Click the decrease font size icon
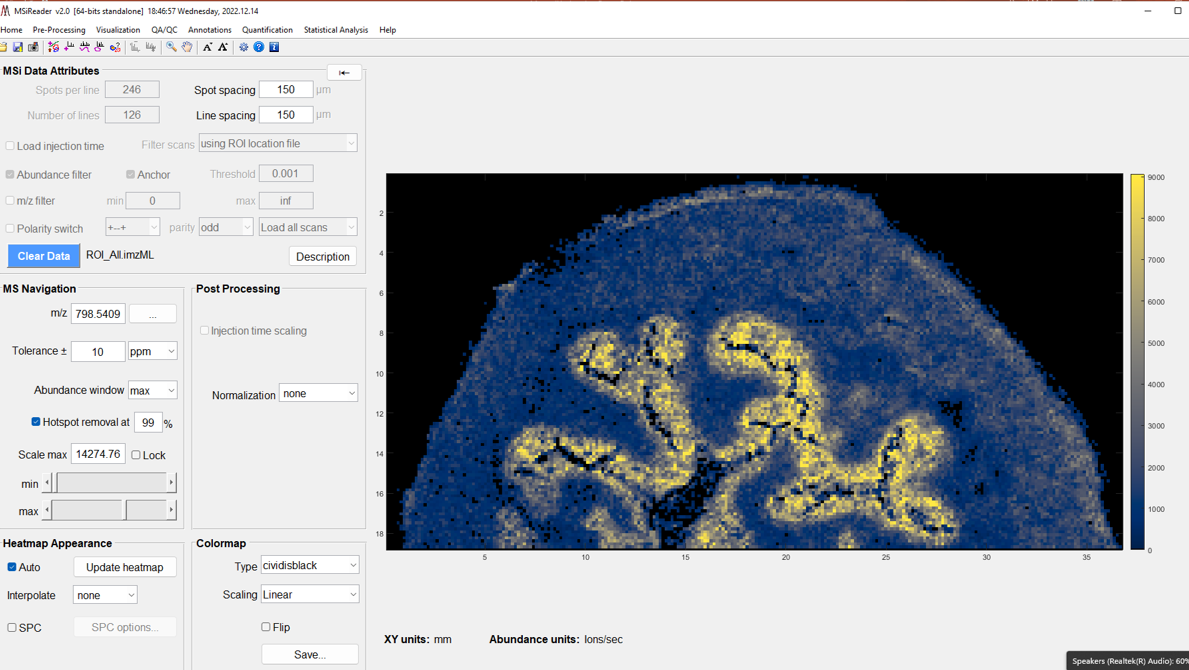Image resolution: width=1189 pixels, height=670 pixels. pos(207,47)
